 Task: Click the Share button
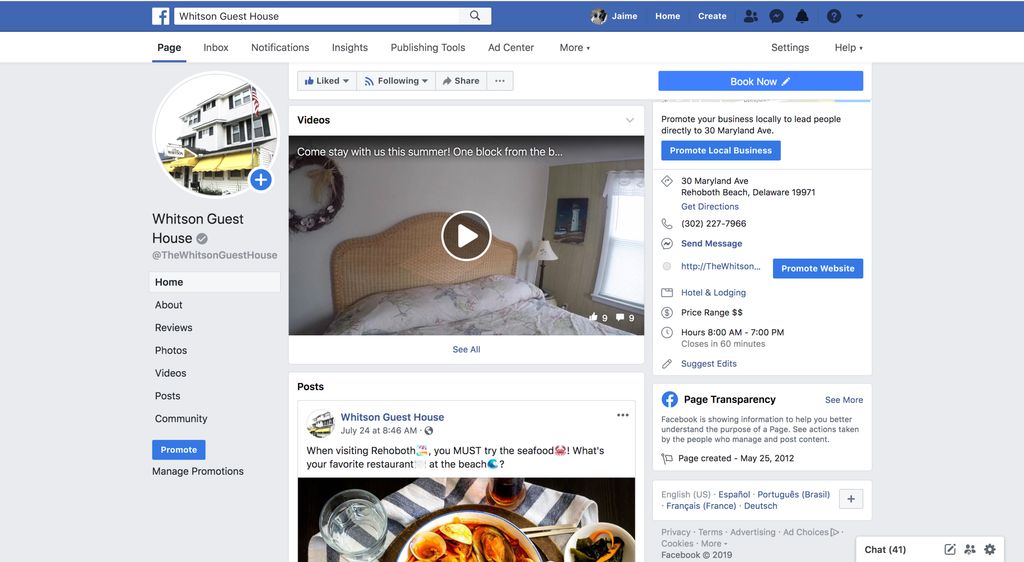pos(460,81)
